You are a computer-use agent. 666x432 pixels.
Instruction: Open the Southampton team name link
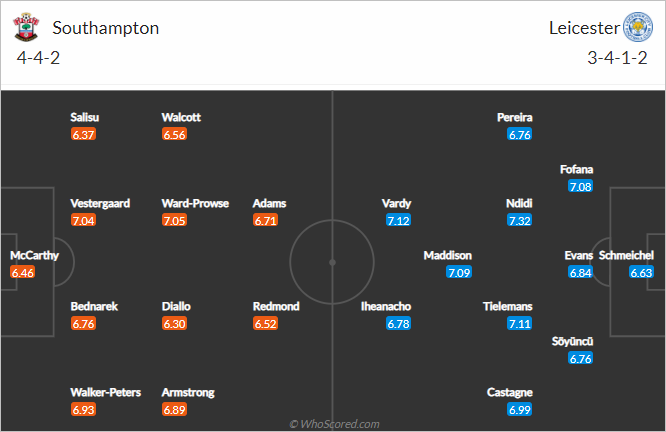click(106, 28)
